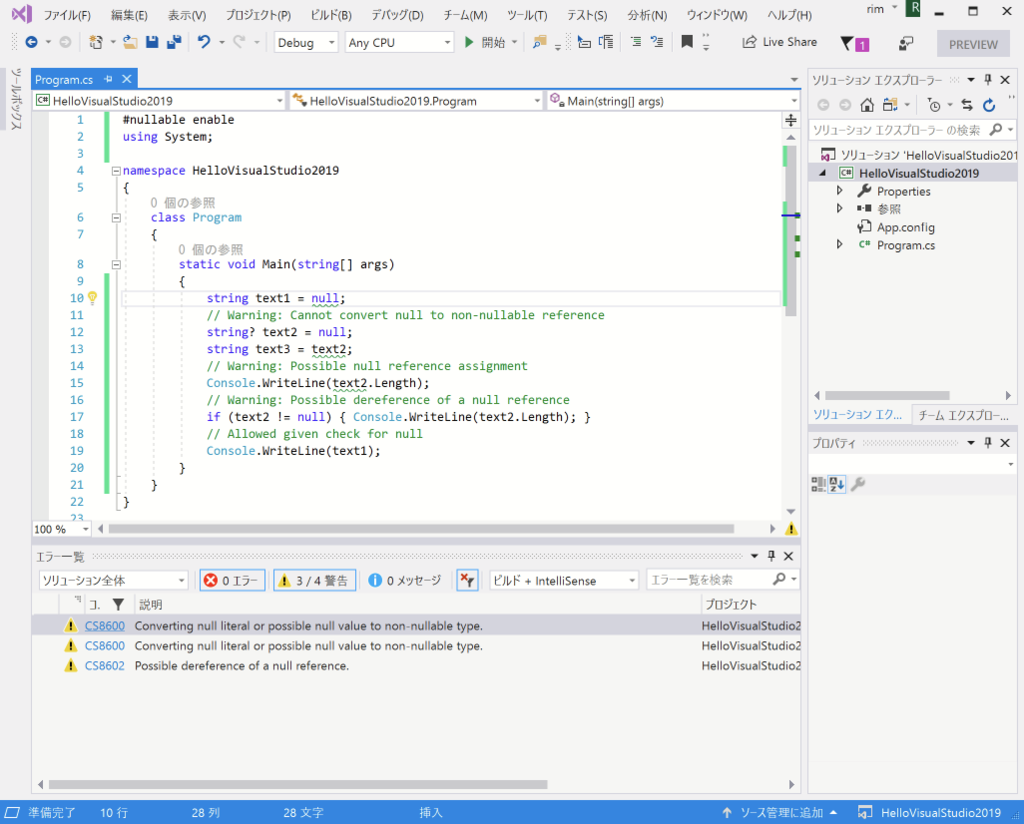Screen dimensions: 1024x824
Task: Sort properties alphabetically in Properties panel
Action: coord(837,484)
